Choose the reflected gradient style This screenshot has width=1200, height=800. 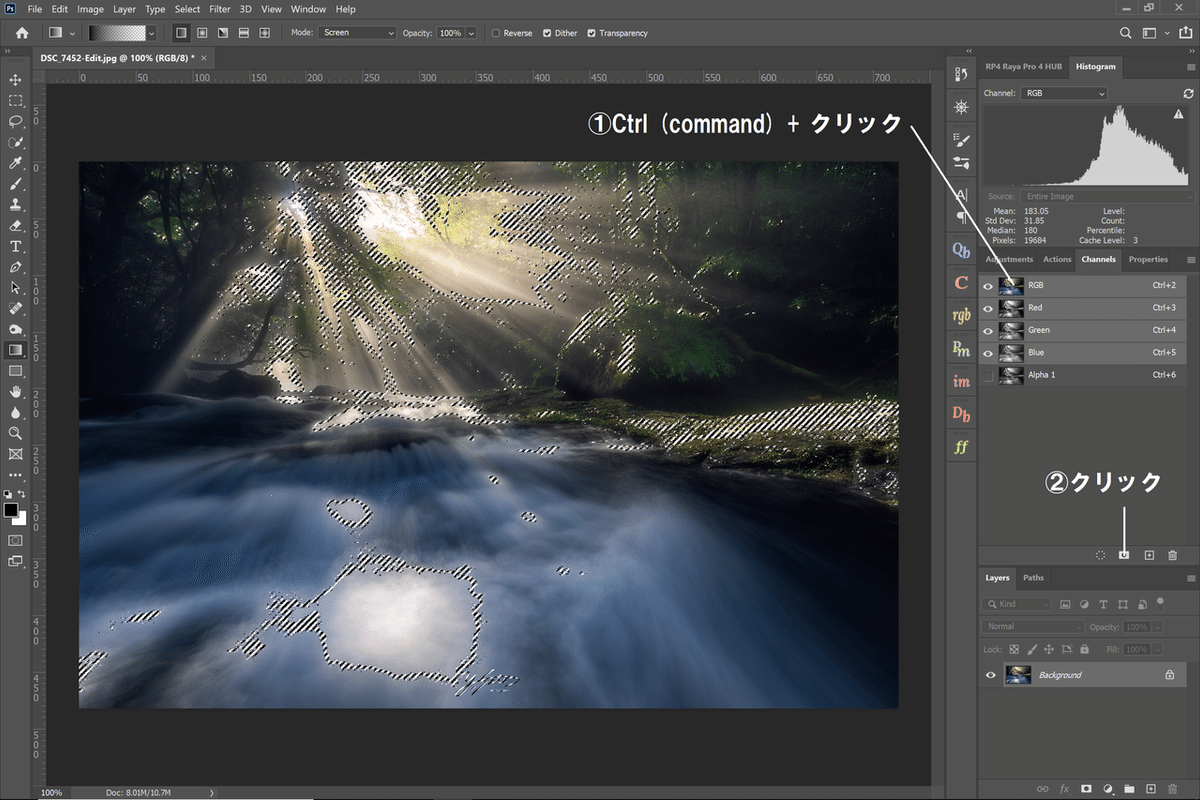point(244,33)
